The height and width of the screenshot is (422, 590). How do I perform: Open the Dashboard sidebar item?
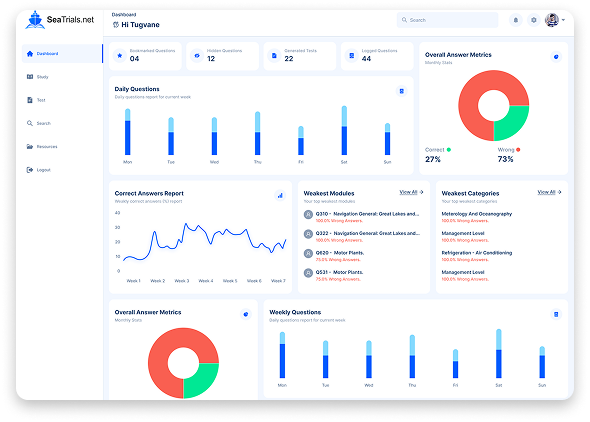pyautogui.click(x=62, y=53)
